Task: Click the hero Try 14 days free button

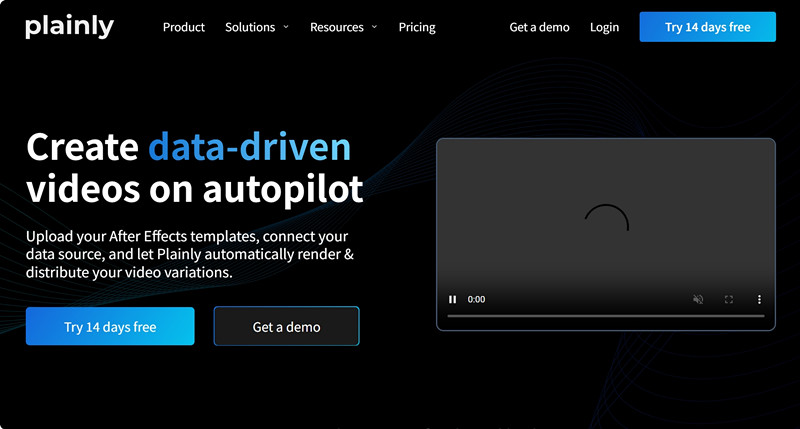Action: tap(110, 326)
